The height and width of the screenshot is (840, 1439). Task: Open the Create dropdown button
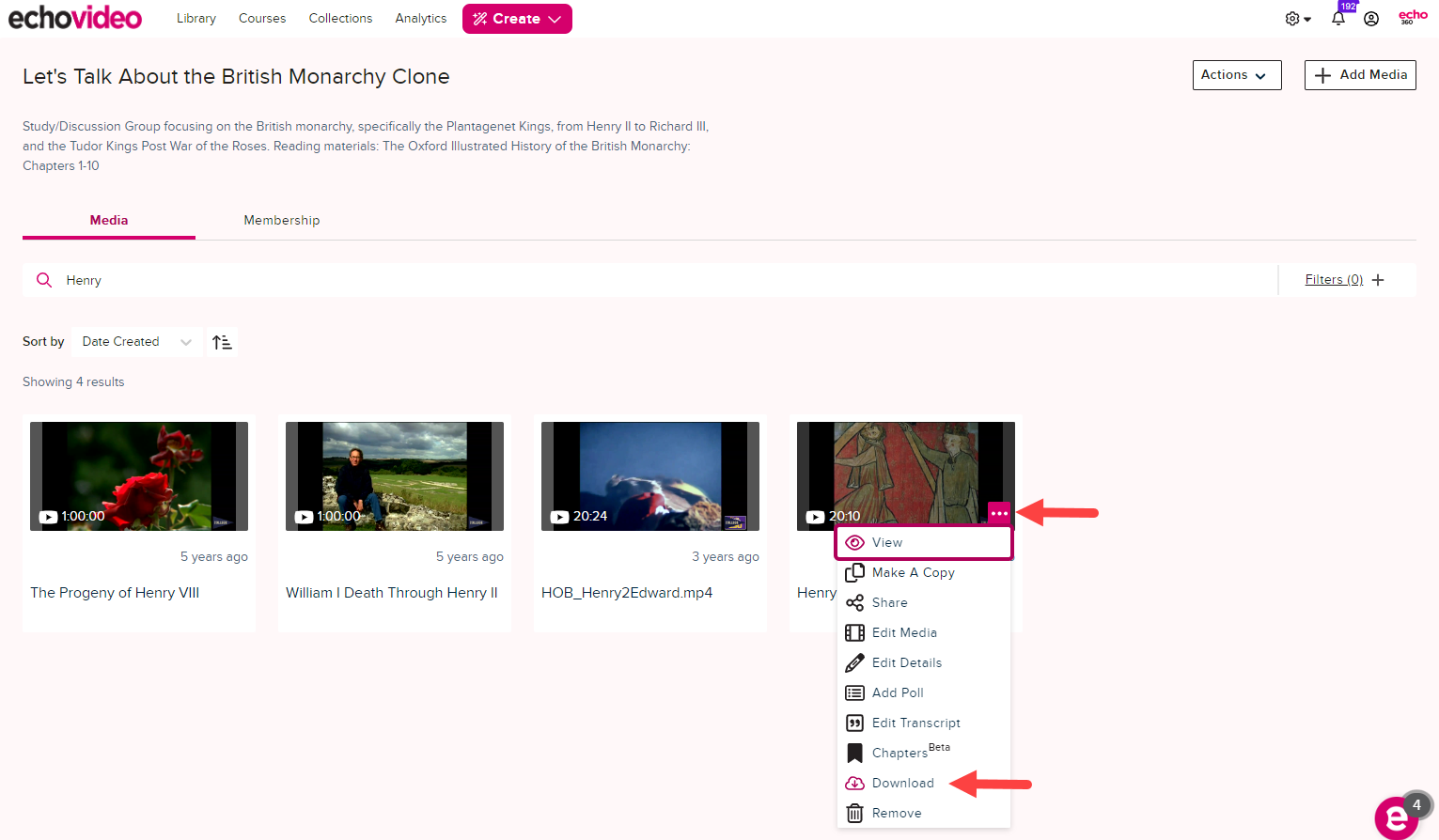pos(517,19)
